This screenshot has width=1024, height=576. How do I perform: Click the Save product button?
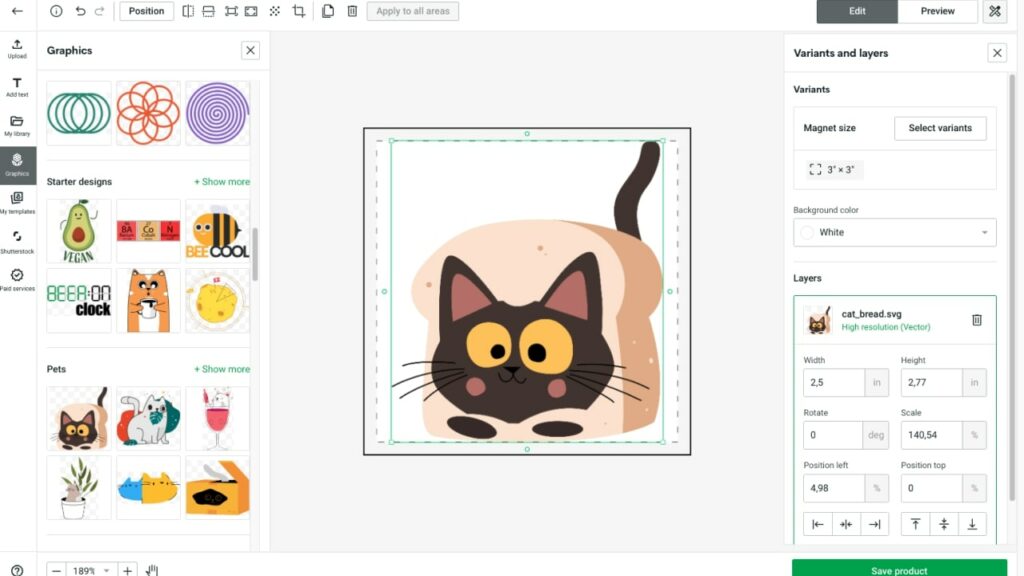point(899,569)
